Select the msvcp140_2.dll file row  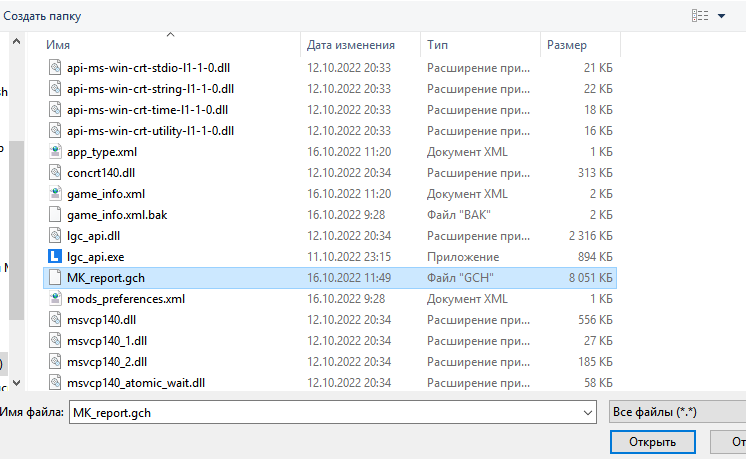pyautogui.click(x=330, y=361)
